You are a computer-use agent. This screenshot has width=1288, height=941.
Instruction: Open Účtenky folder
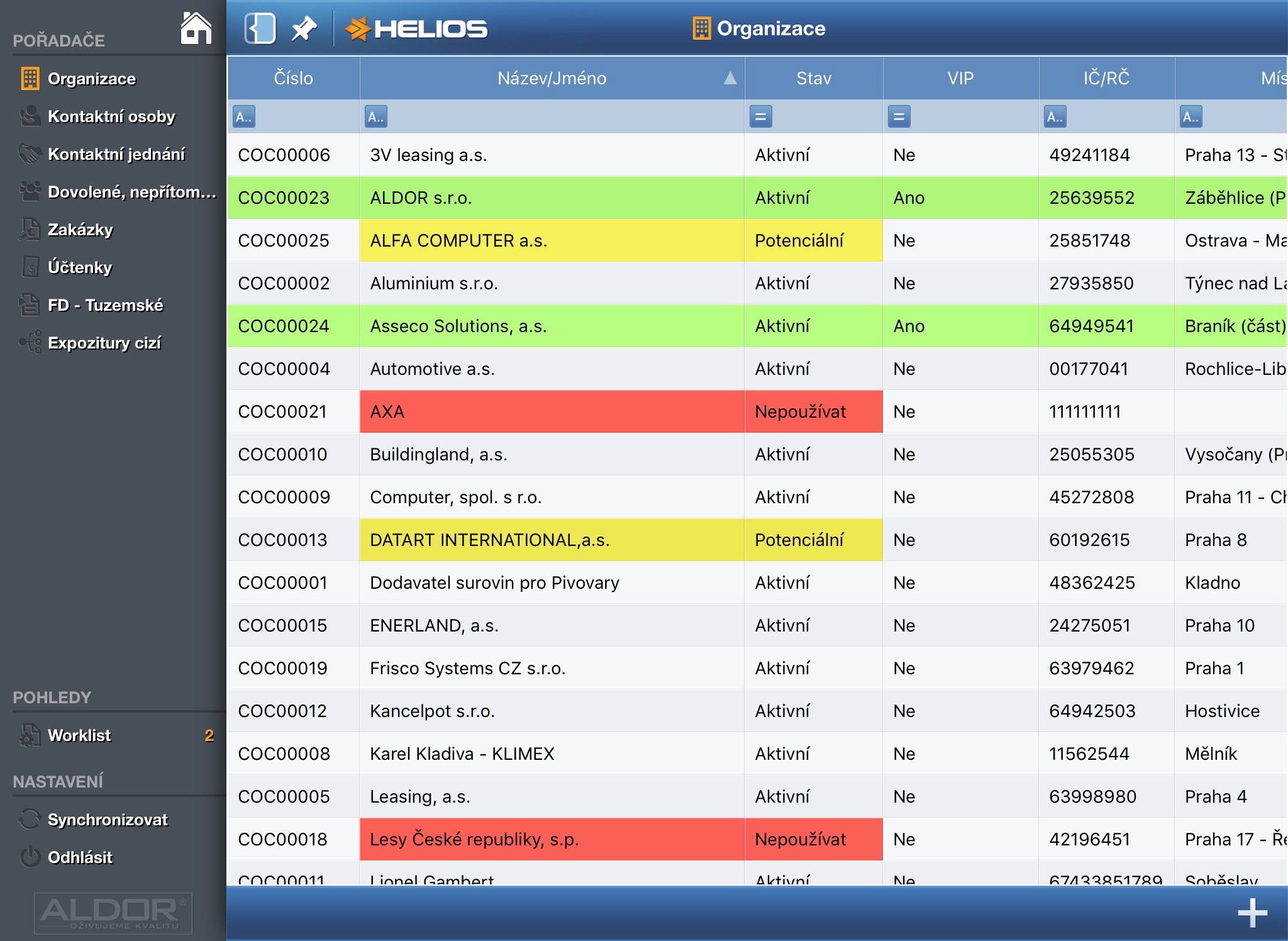[113, 267]
